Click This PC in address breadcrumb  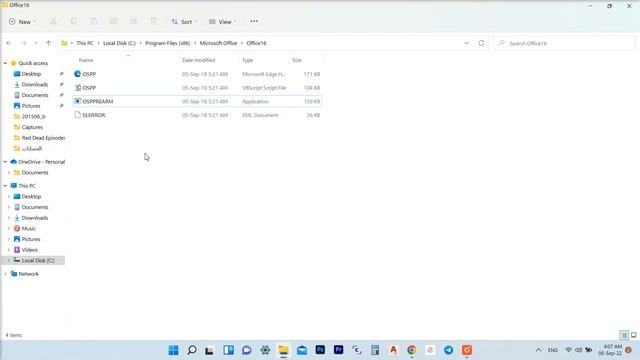tap(85, 43)
